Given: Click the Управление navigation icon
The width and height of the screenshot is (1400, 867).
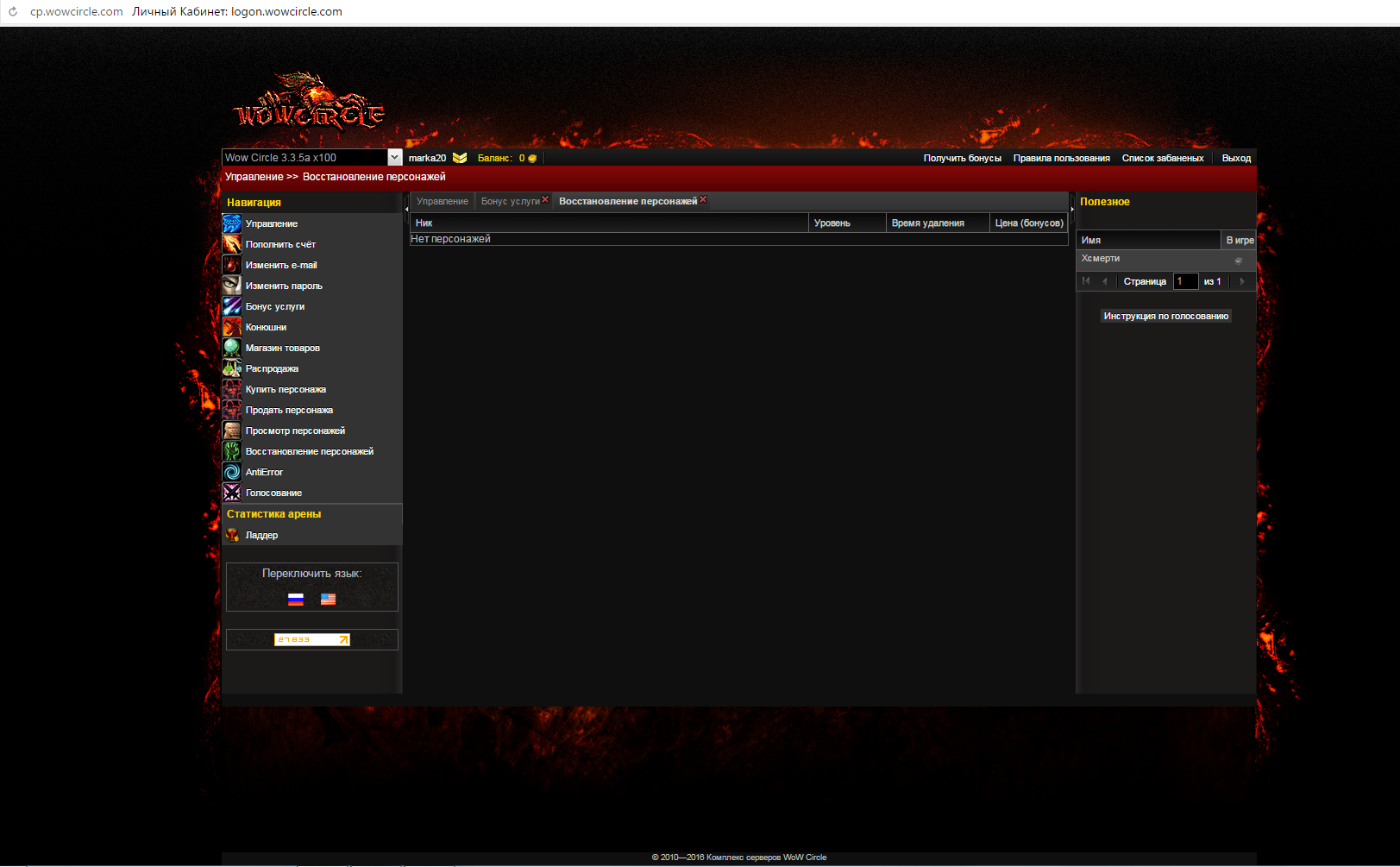Looking at the screenshot, I should tap(232, 223).
